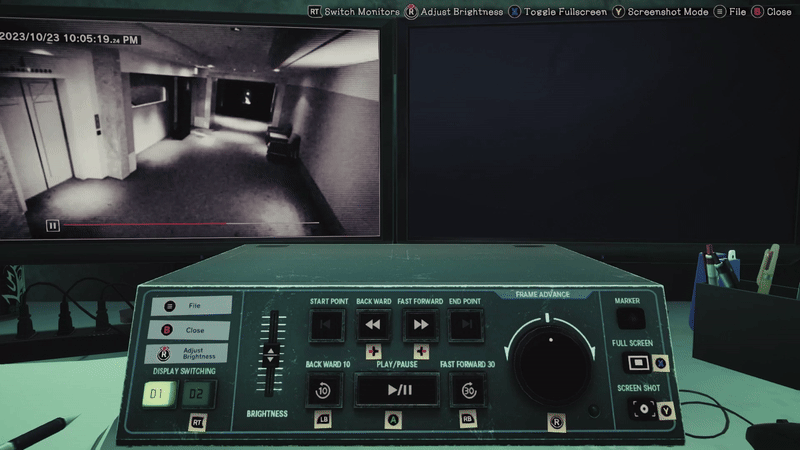This screenshot has height=450, width=800.
Task: Switch display to D2
Action: coord(197,394)
